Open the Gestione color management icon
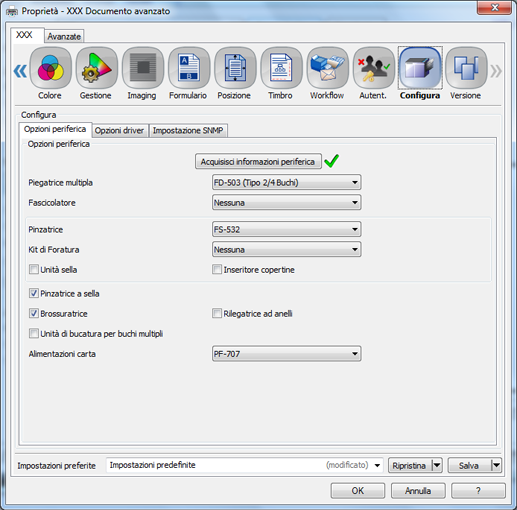The image size is (517, 510). pos(97,68)
